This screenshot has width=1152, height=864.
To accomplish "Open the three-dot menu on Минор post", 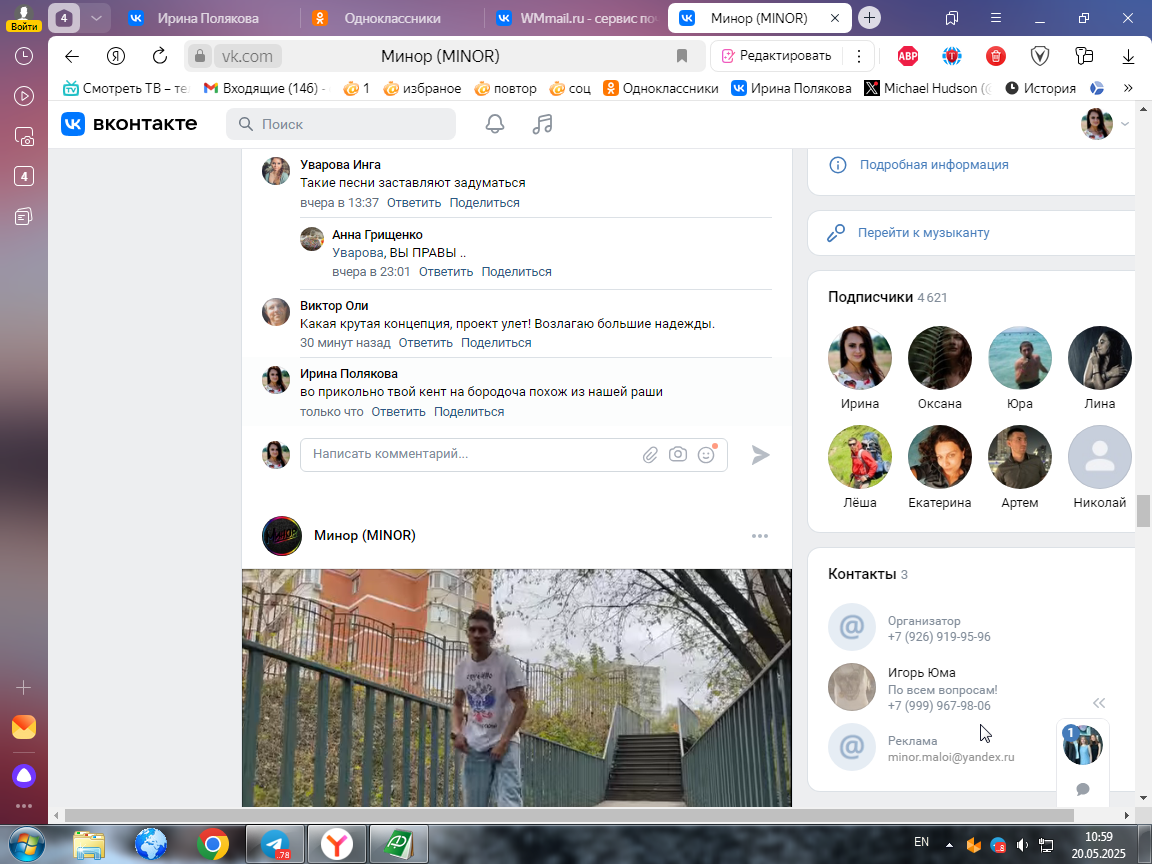I will [760, 536].
